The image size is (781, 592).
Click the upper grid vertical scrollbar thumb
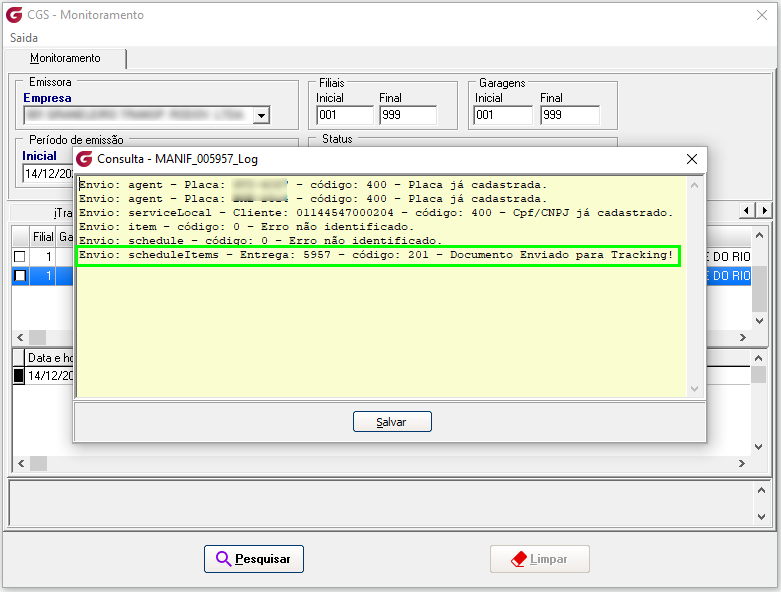click(x=759, y=287)
